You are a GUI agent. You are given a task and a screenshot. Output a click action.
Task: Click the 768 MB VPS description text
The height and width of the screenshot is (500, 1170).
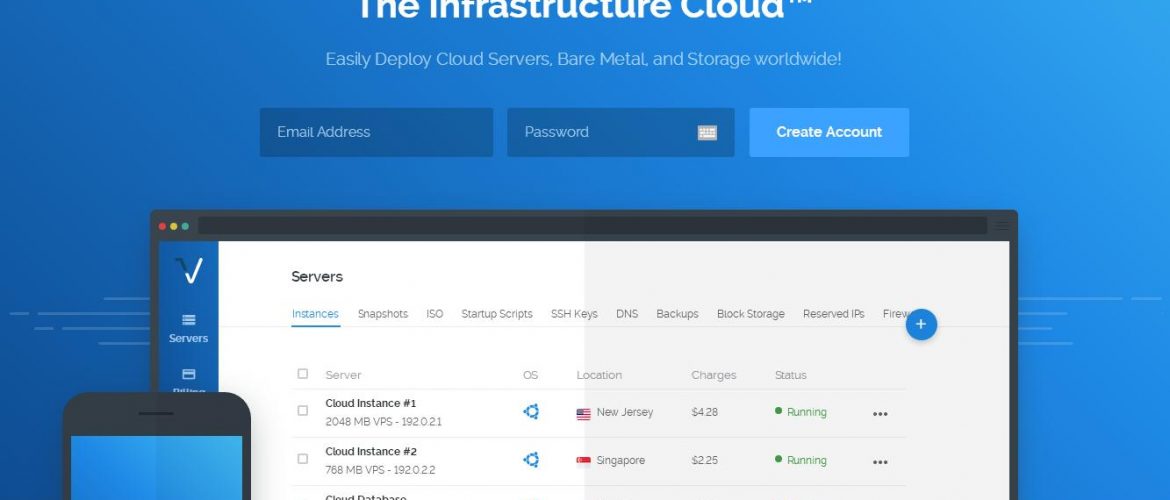pos(381,470)
